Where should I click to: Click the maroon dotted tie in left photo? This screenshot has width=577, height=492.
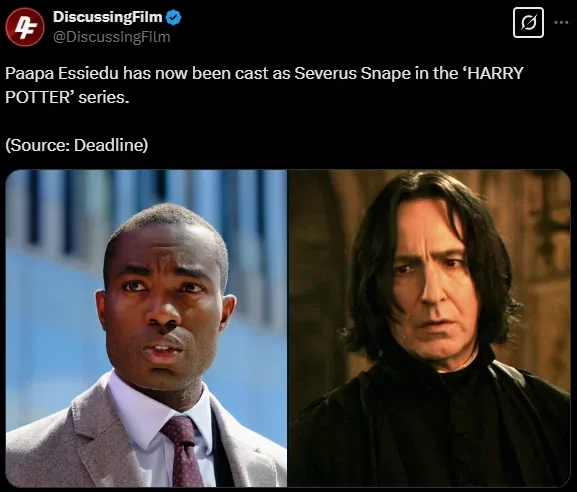(x=183, y=452)
